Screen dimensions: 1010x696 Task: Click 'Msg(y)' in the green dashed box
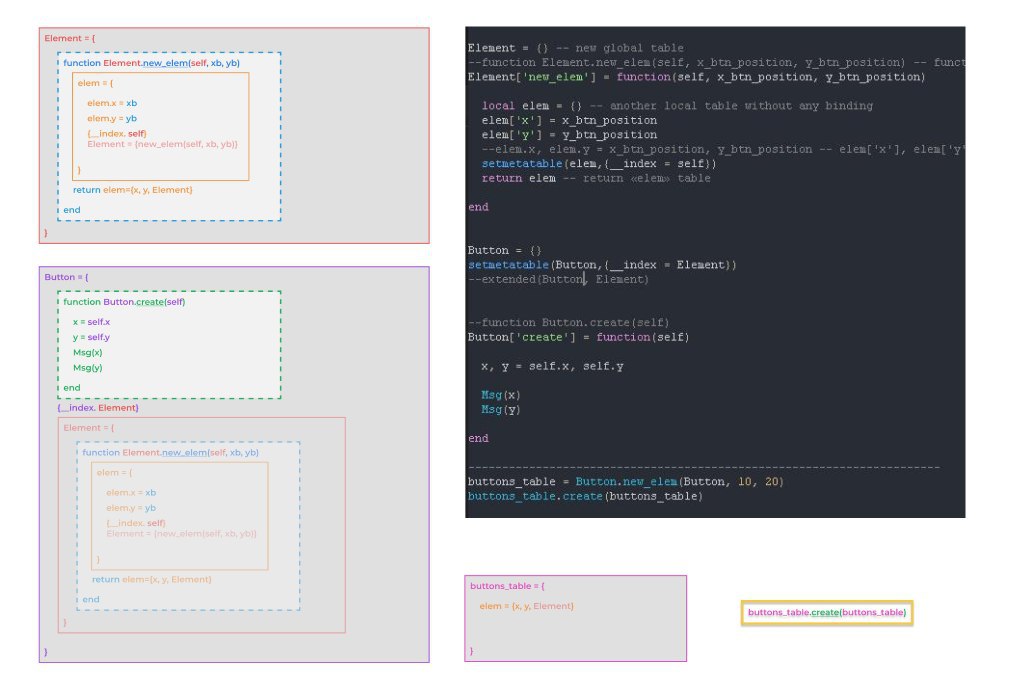tap(88, 368)
